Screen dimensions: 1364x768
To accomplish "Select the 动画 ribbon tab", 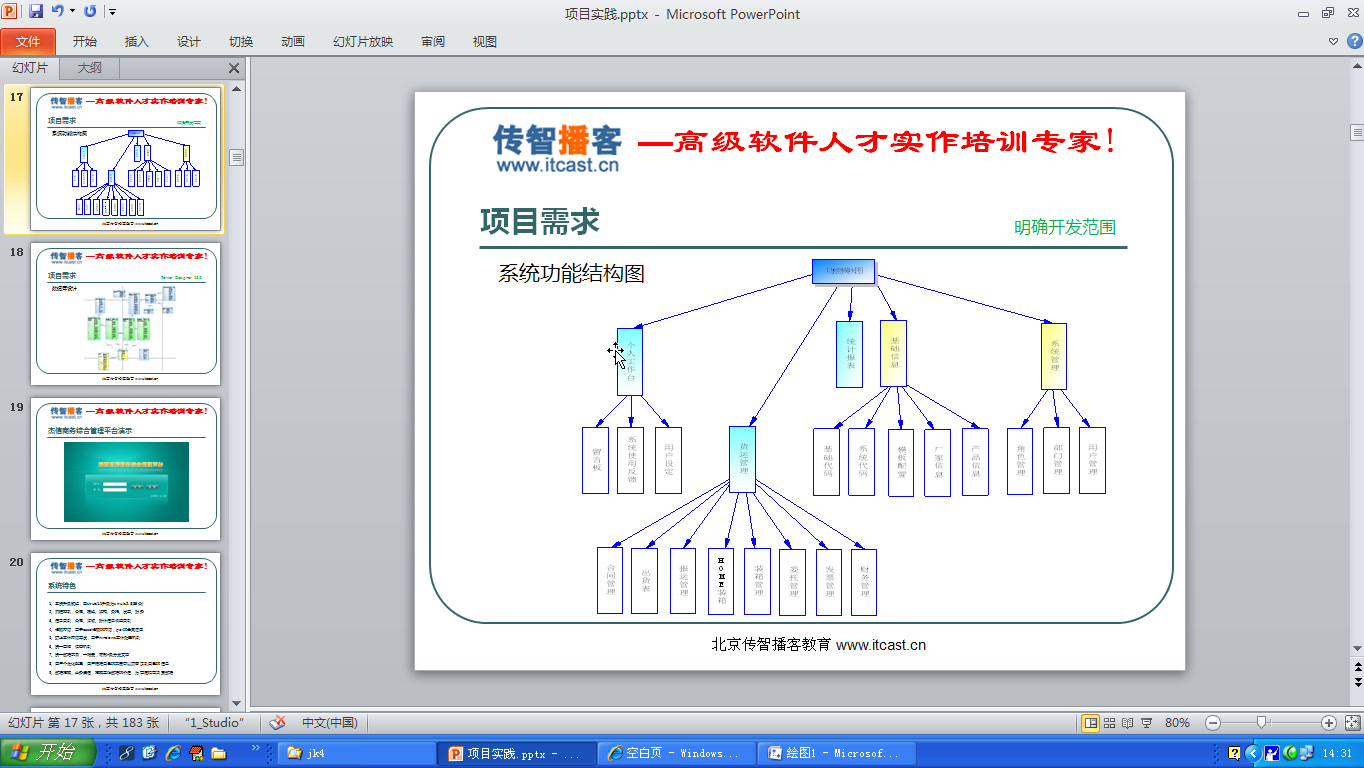I will point(293,42).
